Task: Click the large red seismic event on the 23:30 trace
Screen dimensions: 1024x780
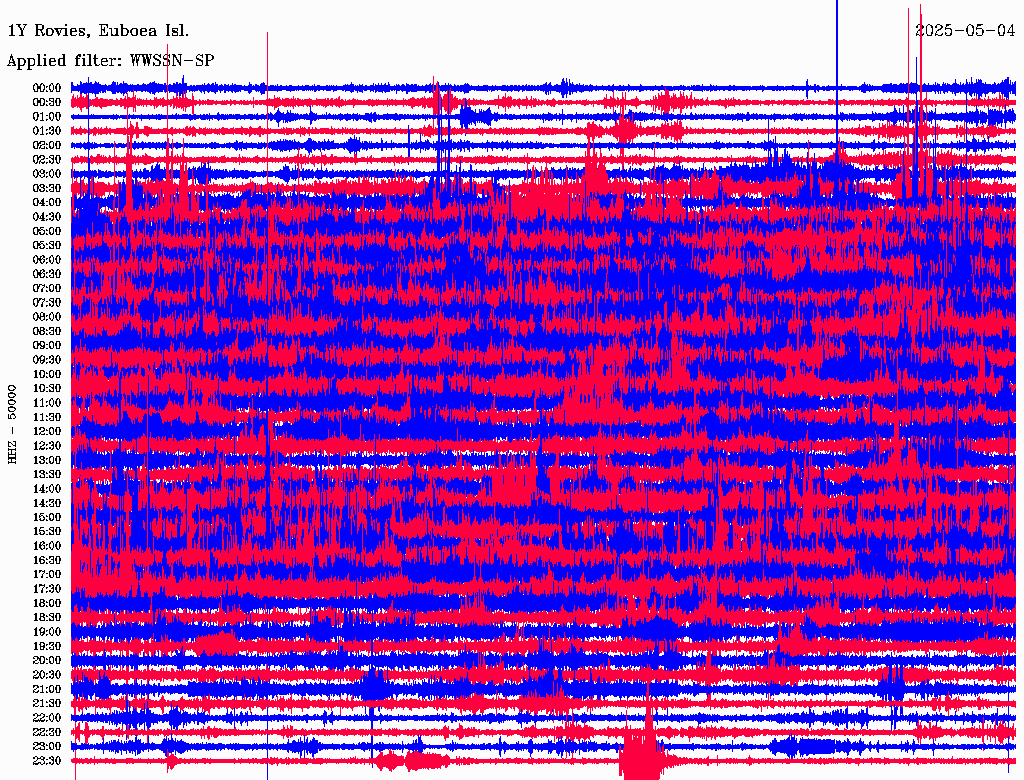Action: (x=641, y=751)
